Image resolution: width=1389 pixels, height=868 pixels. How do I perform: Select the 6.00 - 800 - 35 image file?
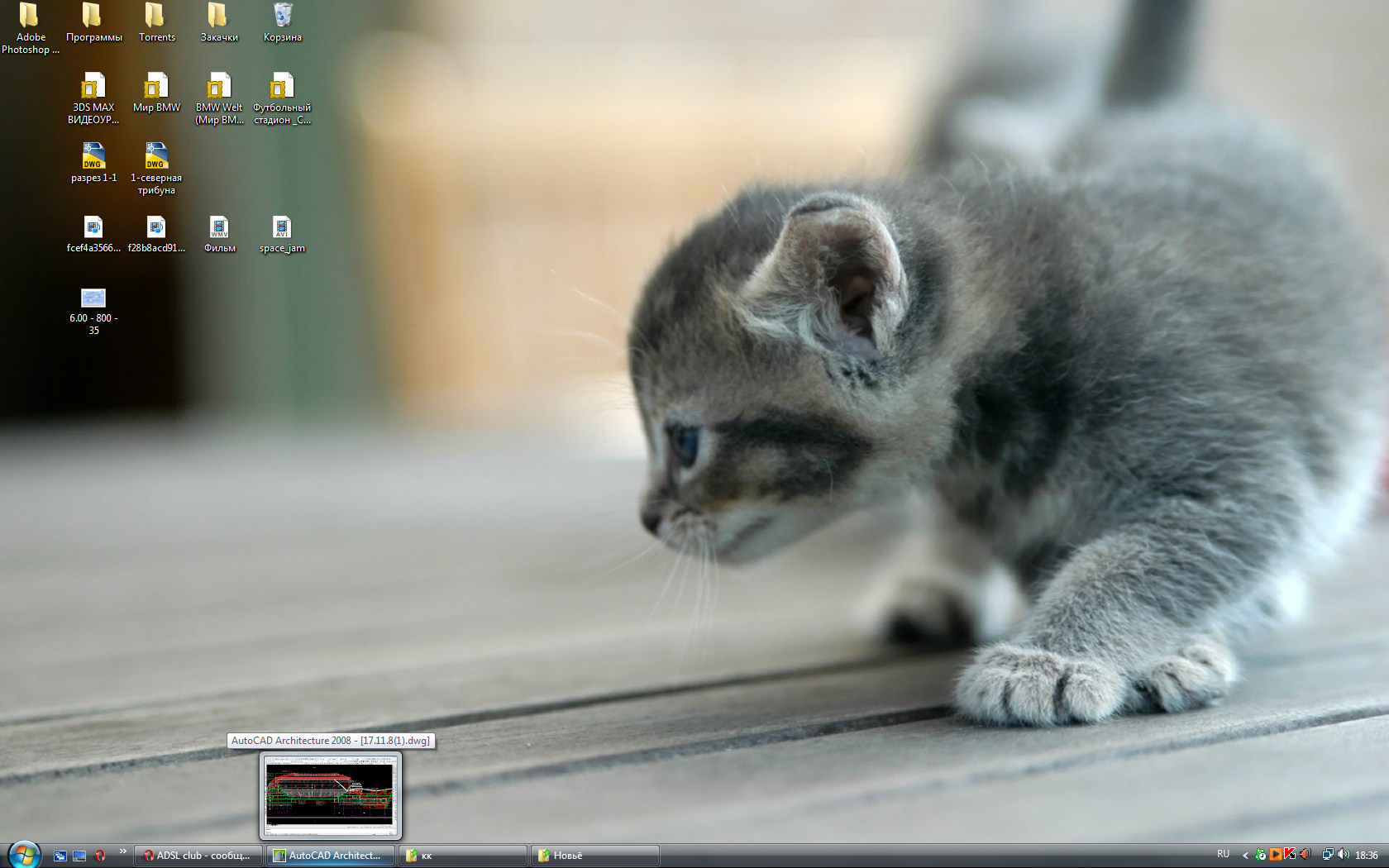coord(93,298)
